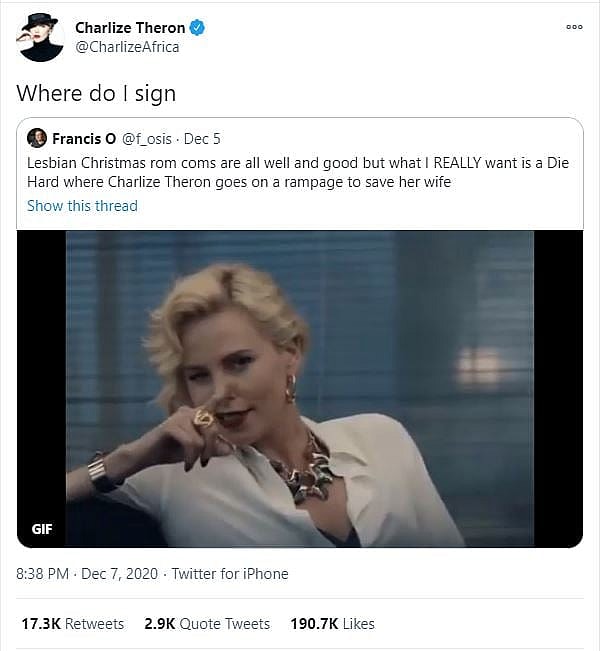
Task: Open the Francis O name in quoted tweet
Action: [x=83, y=139]
